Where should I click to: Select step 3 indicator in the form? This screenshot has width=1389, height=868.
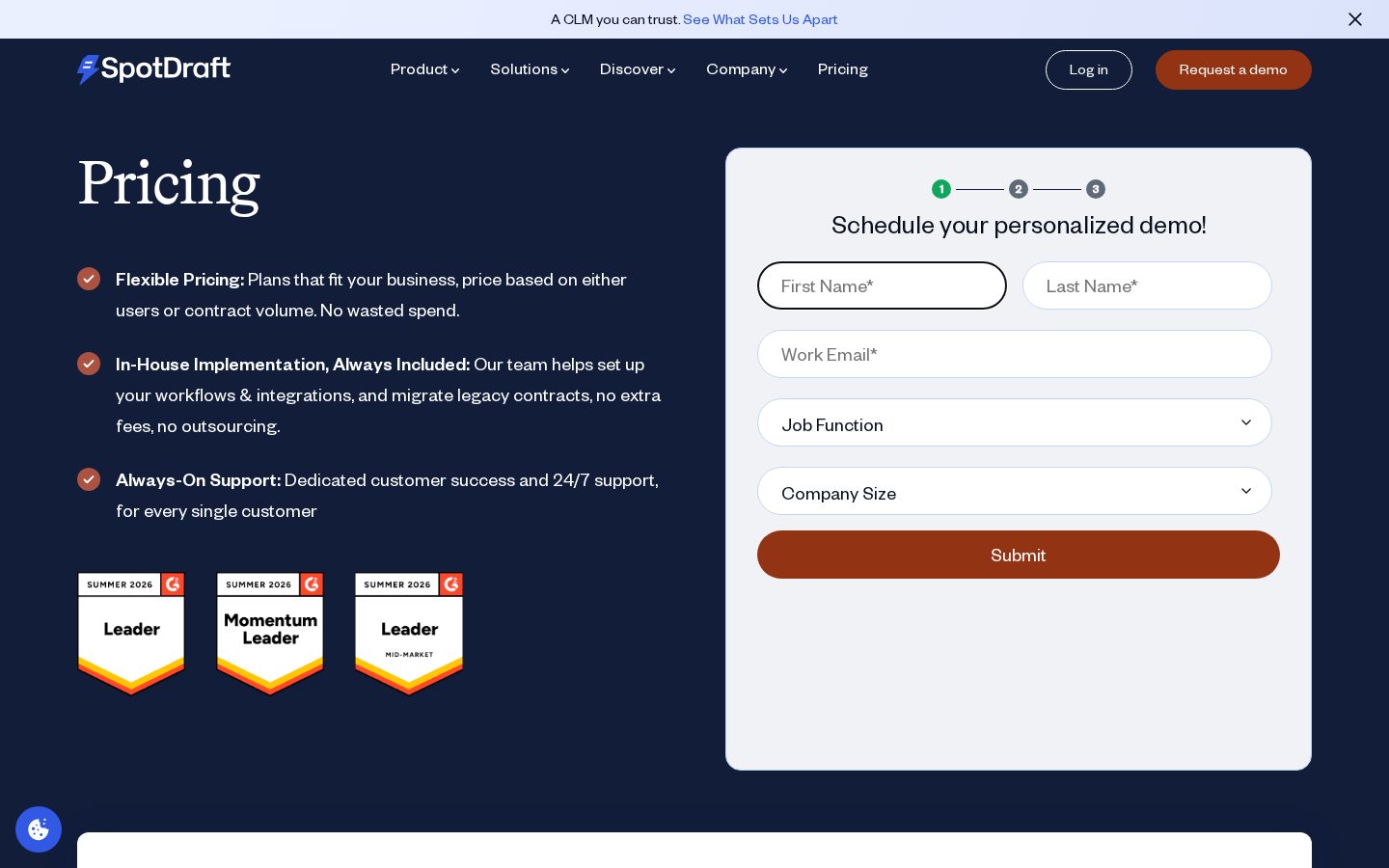point(1096,189)
